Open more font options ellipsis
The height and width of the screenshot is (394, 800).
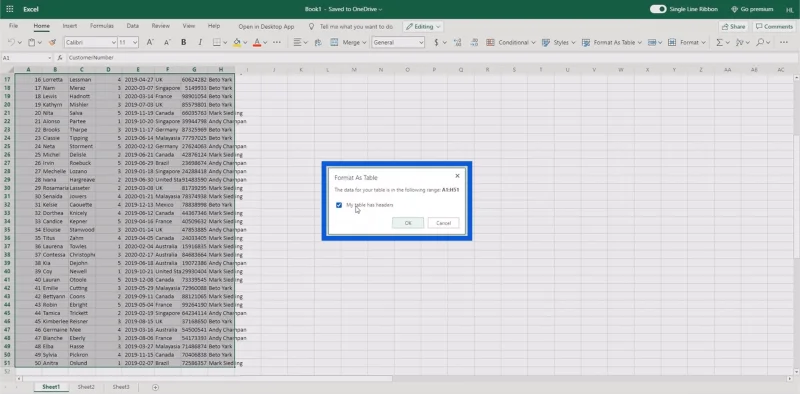[x=277, y=42]
